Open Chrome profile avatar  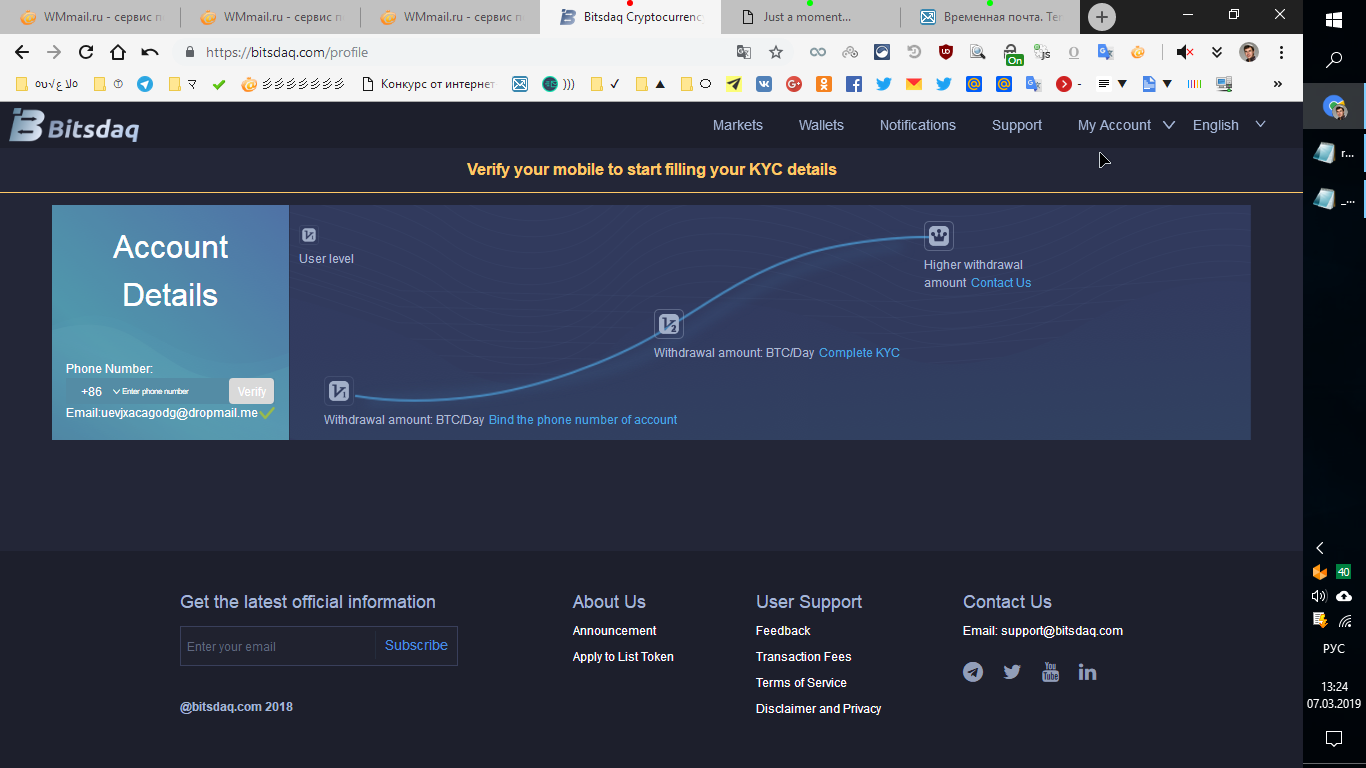tap(1249, 52)
